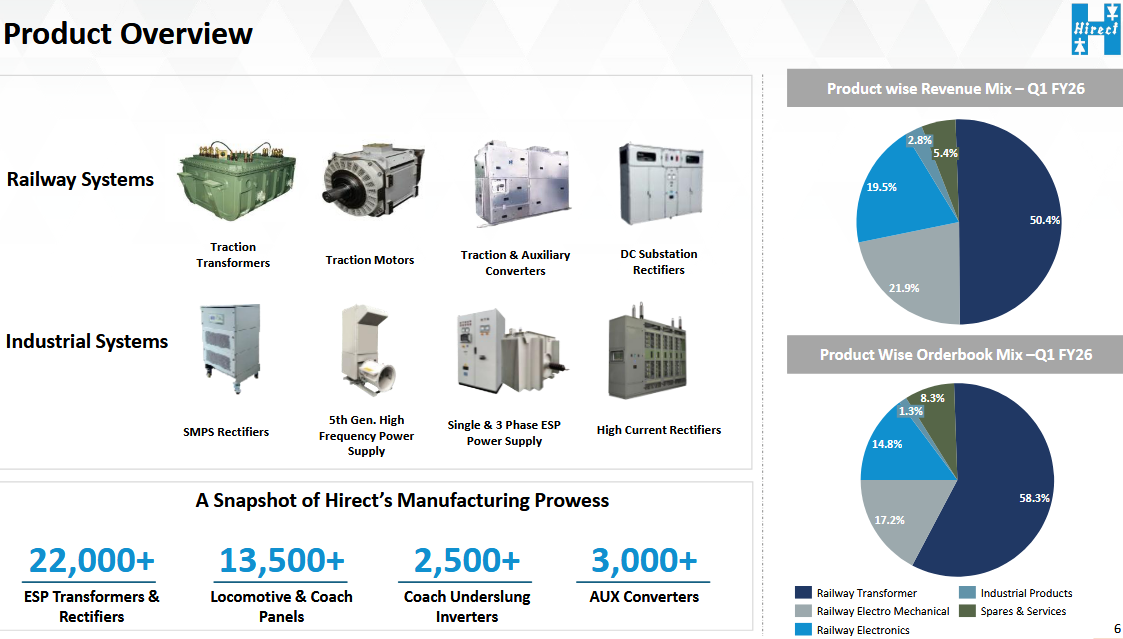Screen dimensions: 1123x639
Task: Click the Spares & Services legend text
Action: coord(1023,611)
